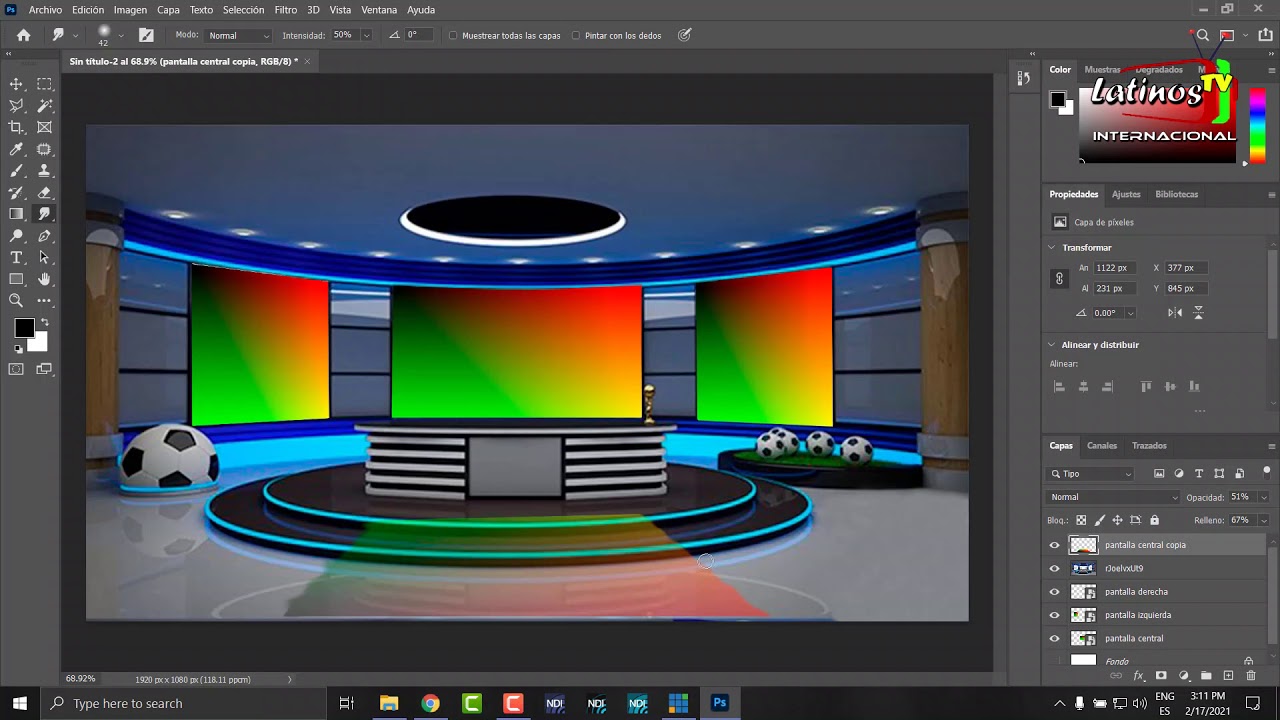
Task: Click the Home icon in options bar
Action: click(23, 35)
